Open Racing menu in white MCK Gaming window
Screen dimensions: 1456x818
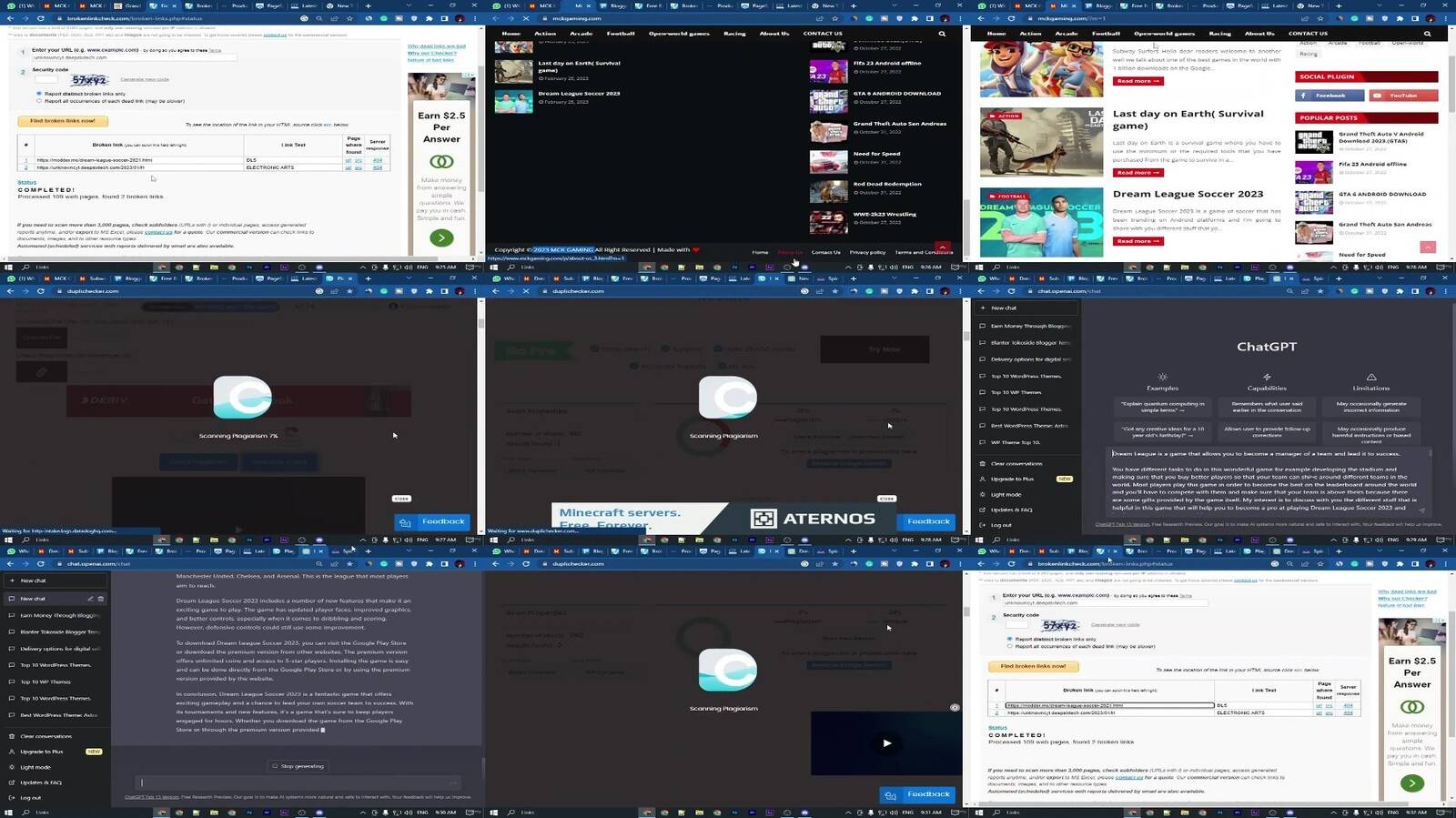tap(1219, 34)
